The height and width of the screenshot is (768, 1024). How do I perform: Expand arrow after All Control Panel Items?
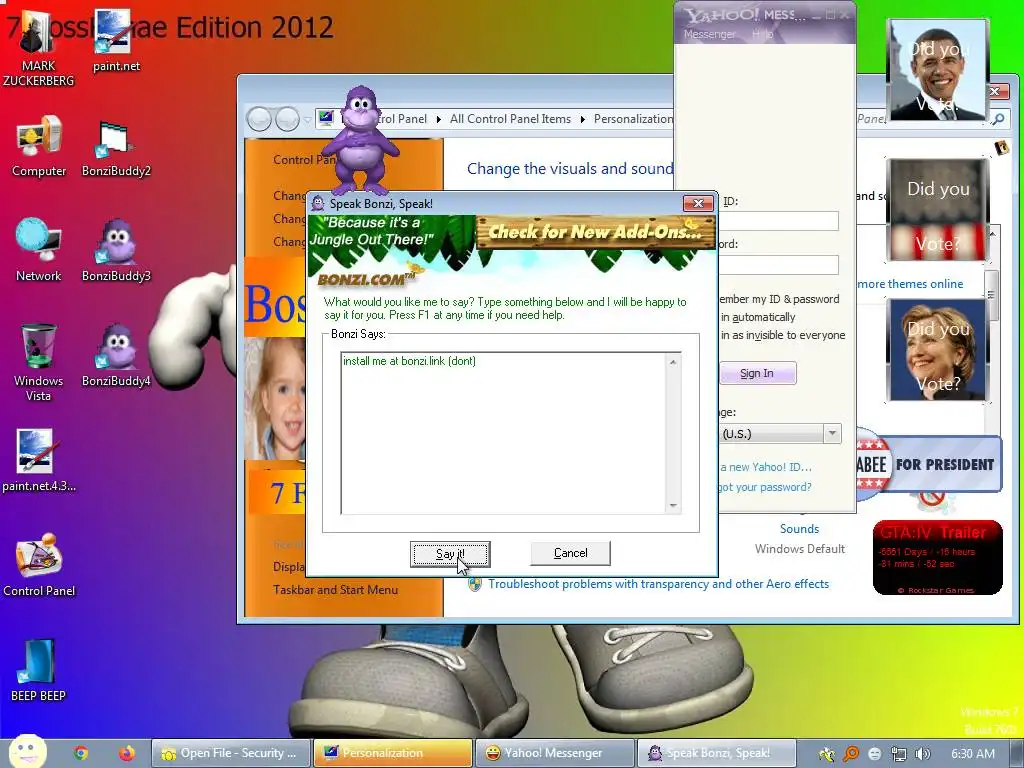point(583,119)
